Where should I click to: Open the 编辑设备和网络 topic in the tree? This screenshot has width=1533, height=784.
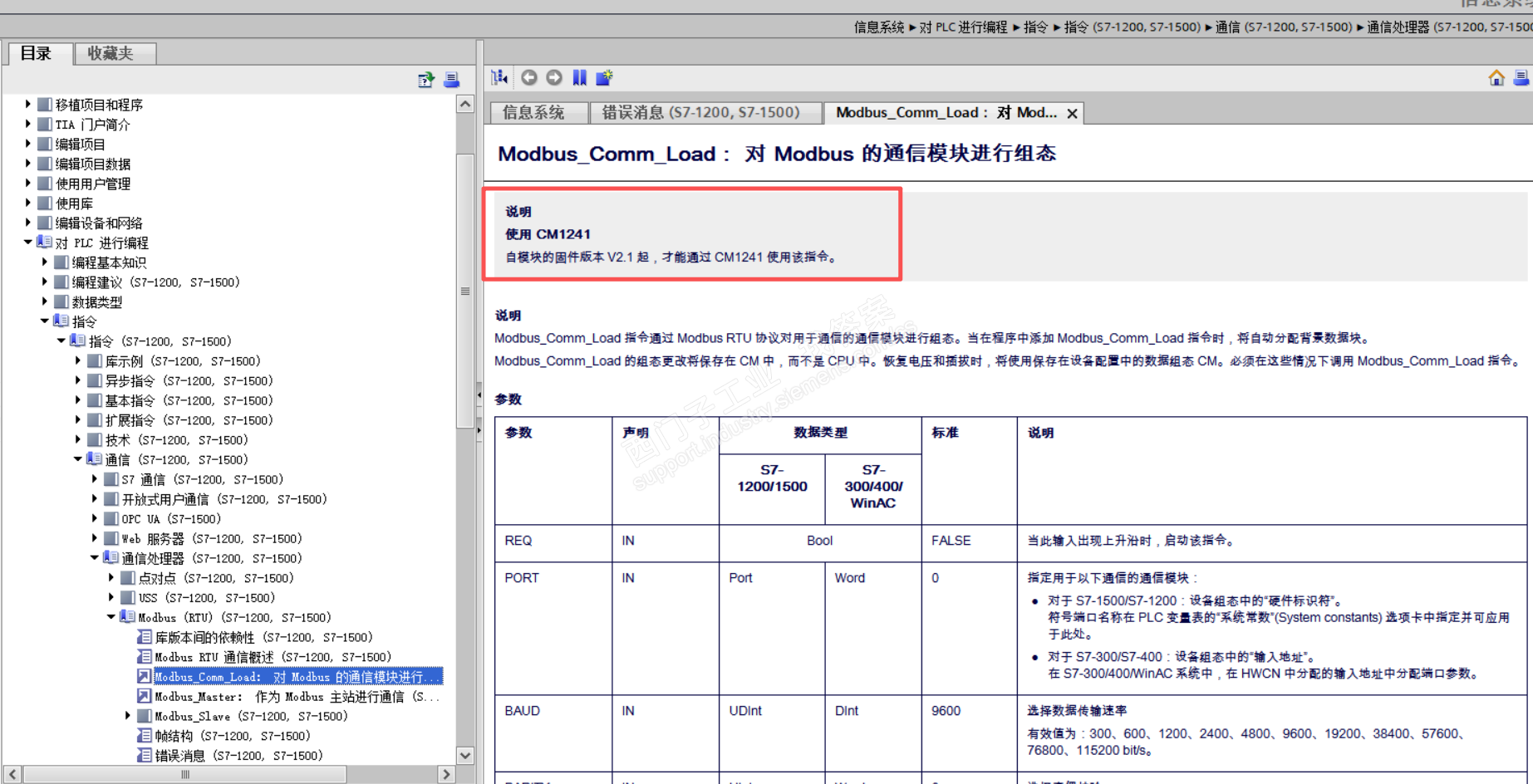click(x=99, y=223)
